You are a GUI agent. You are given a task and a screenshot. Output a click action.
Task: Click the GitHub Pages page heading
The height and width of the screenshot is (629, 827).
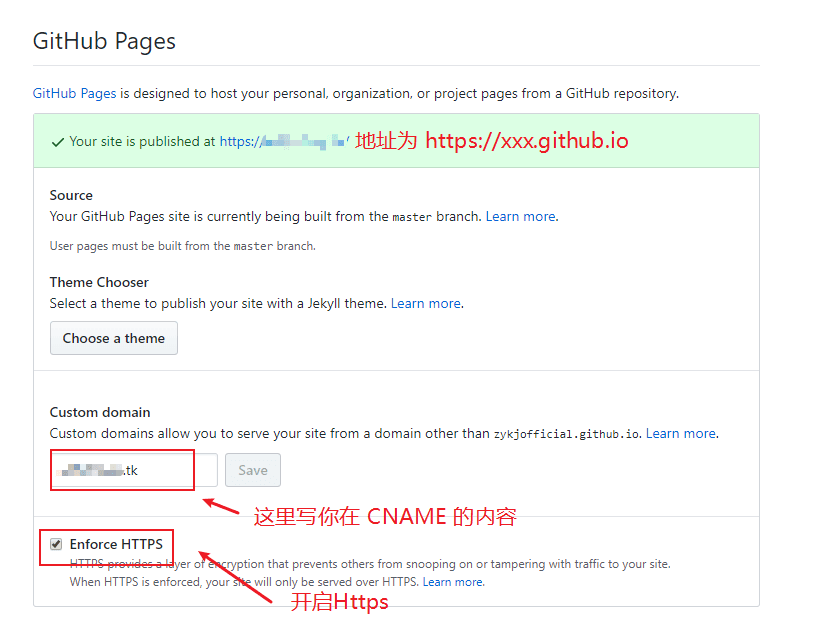click(x=104, y=42)
